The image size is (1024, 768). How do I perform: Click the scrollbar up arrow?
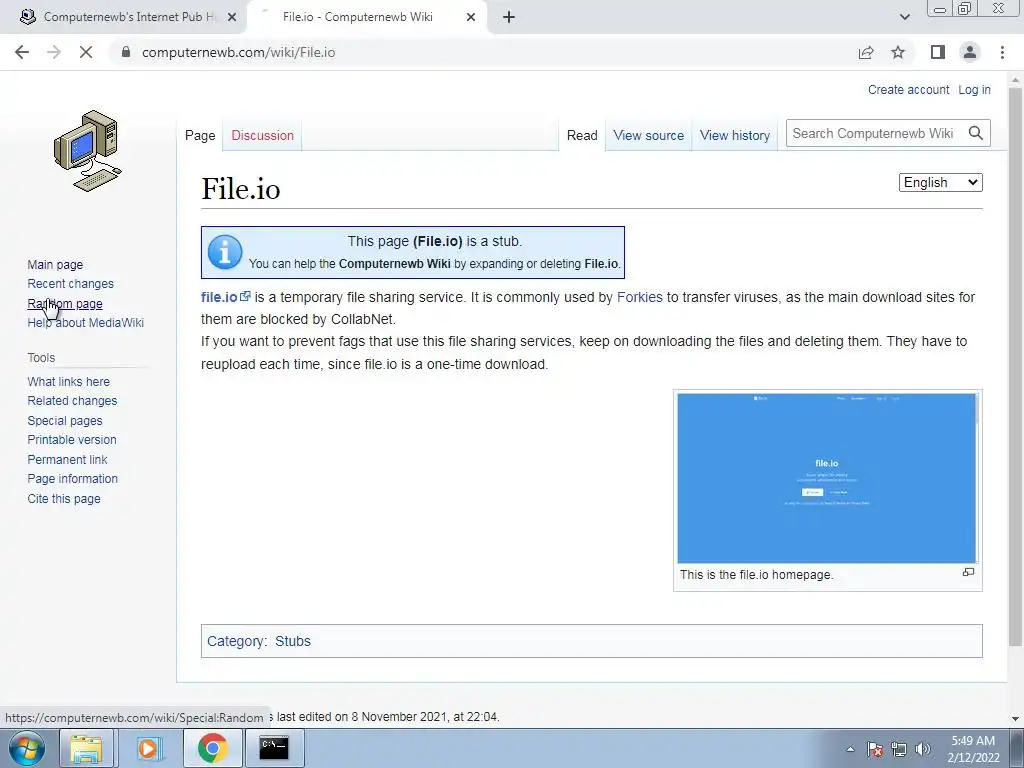pyautogui.click(x=1015, y=80)
